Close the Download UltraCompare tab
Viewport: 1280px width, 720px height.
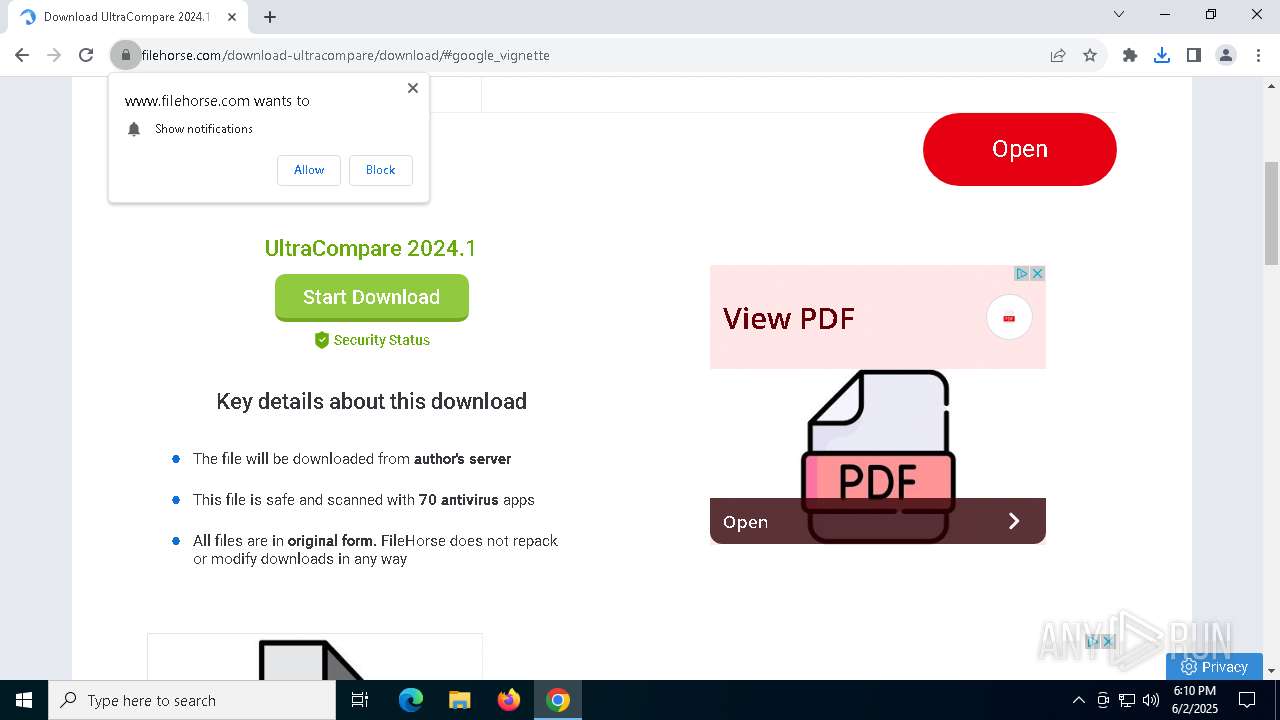tap(232, 17)
